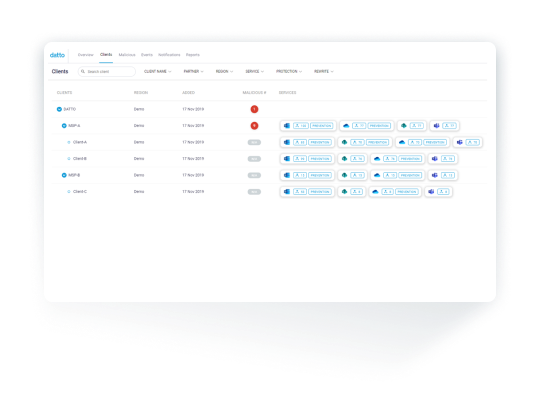Open the Protection filter dropdown
540x405 pixels.
[x=289, y=72]
